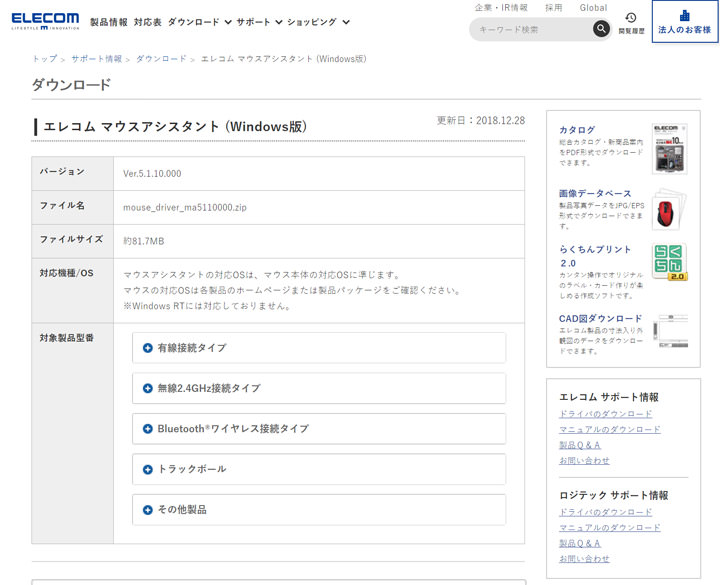Open the ショッピング dropdown menu
The height and width of the screenshot is (585, 720).
pyautogui.click(x=318, y=22)
